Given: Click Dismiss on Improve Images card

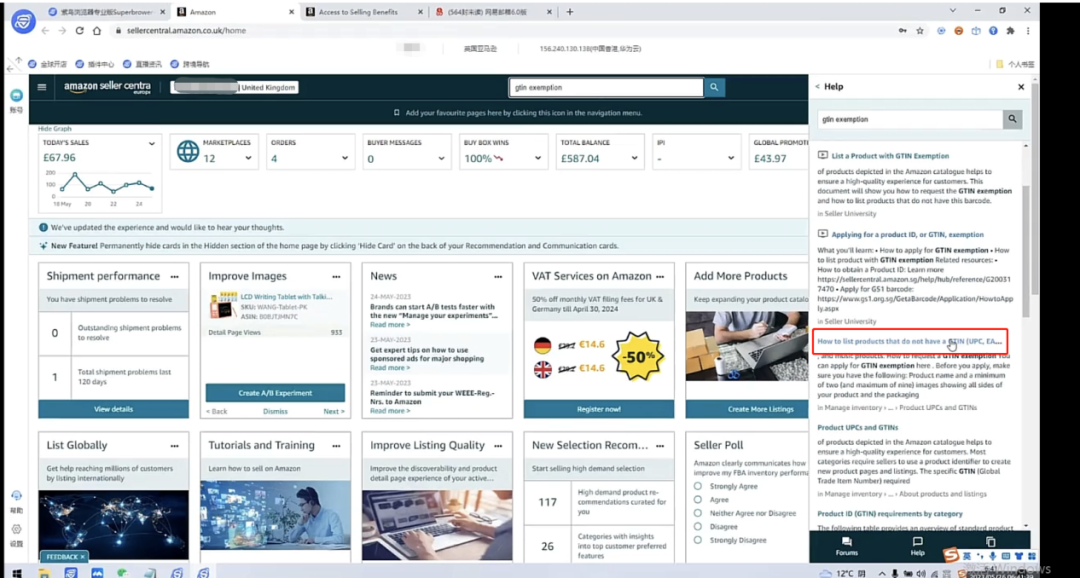Looking at the screenshot, I should tap(276, 411).
